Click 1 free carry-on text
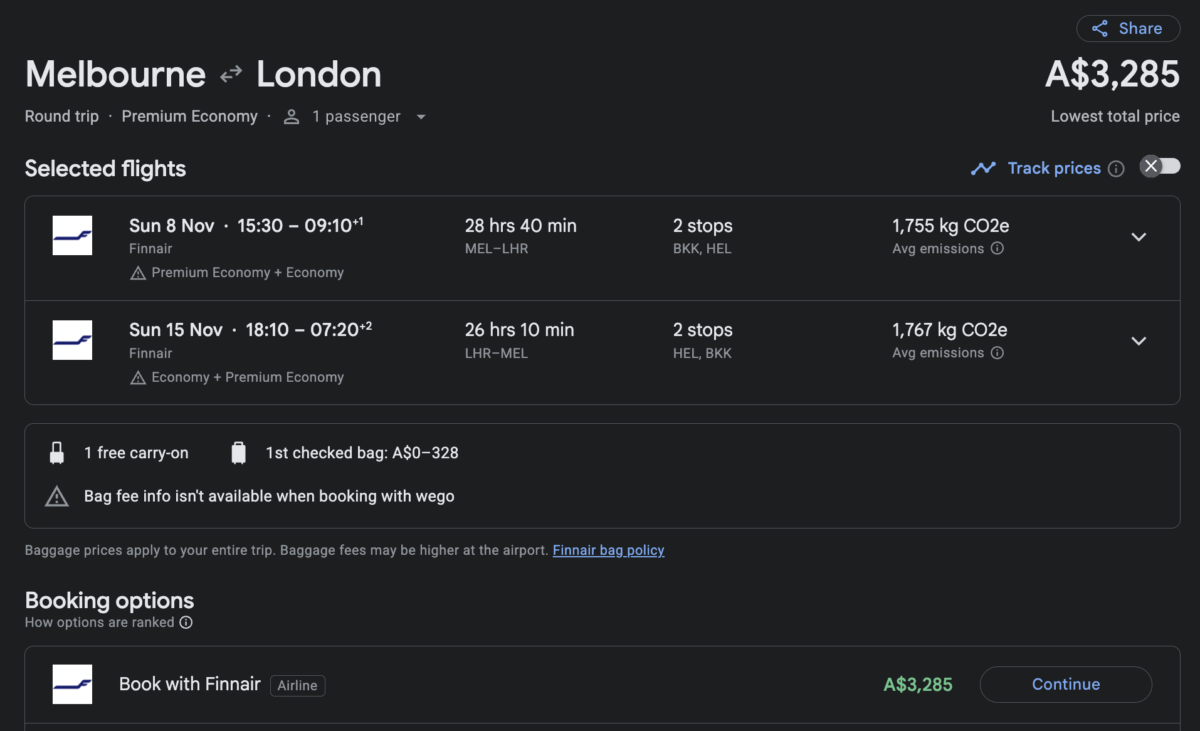The height and width of the screenshot is (731, 1200). coord(136,453)
